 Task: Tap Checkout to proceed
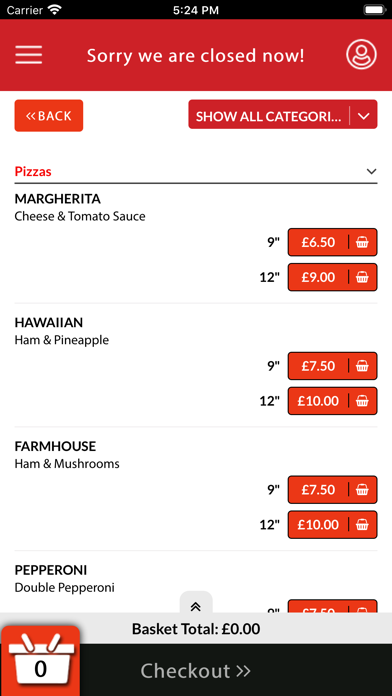coord(196,670)
